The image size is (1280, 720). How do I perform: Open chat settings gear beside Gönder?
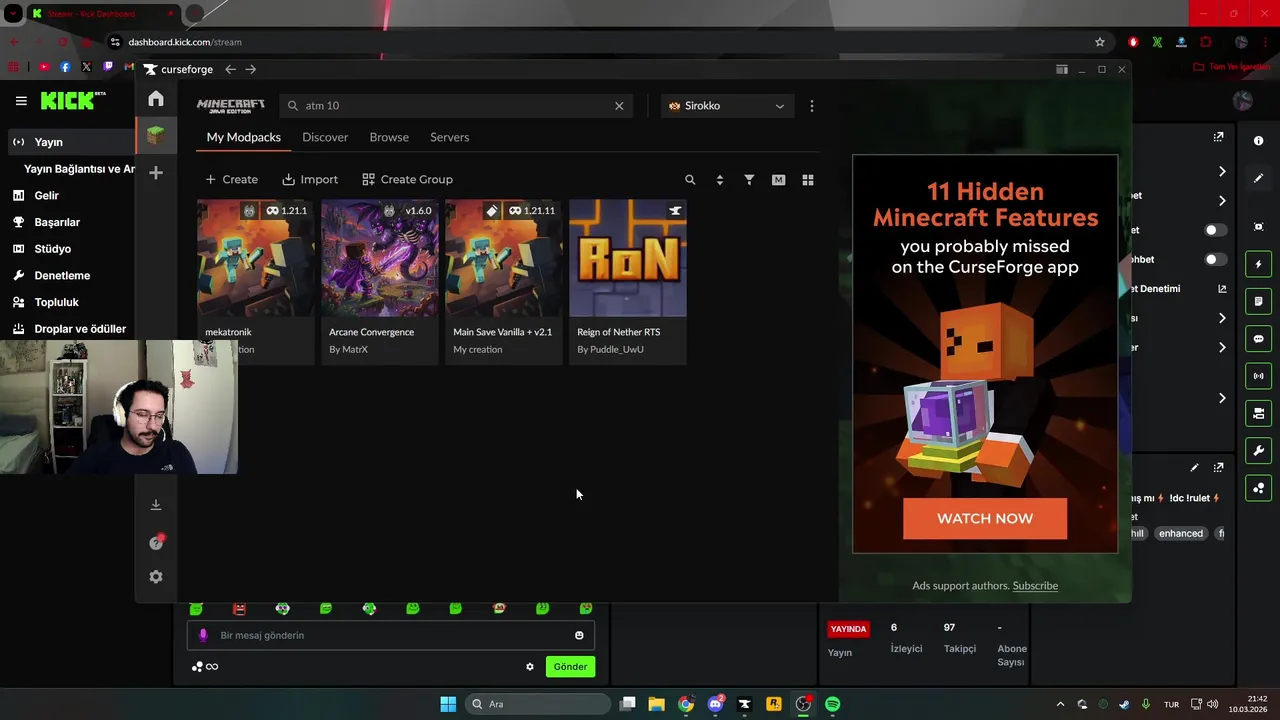point(530,667)
